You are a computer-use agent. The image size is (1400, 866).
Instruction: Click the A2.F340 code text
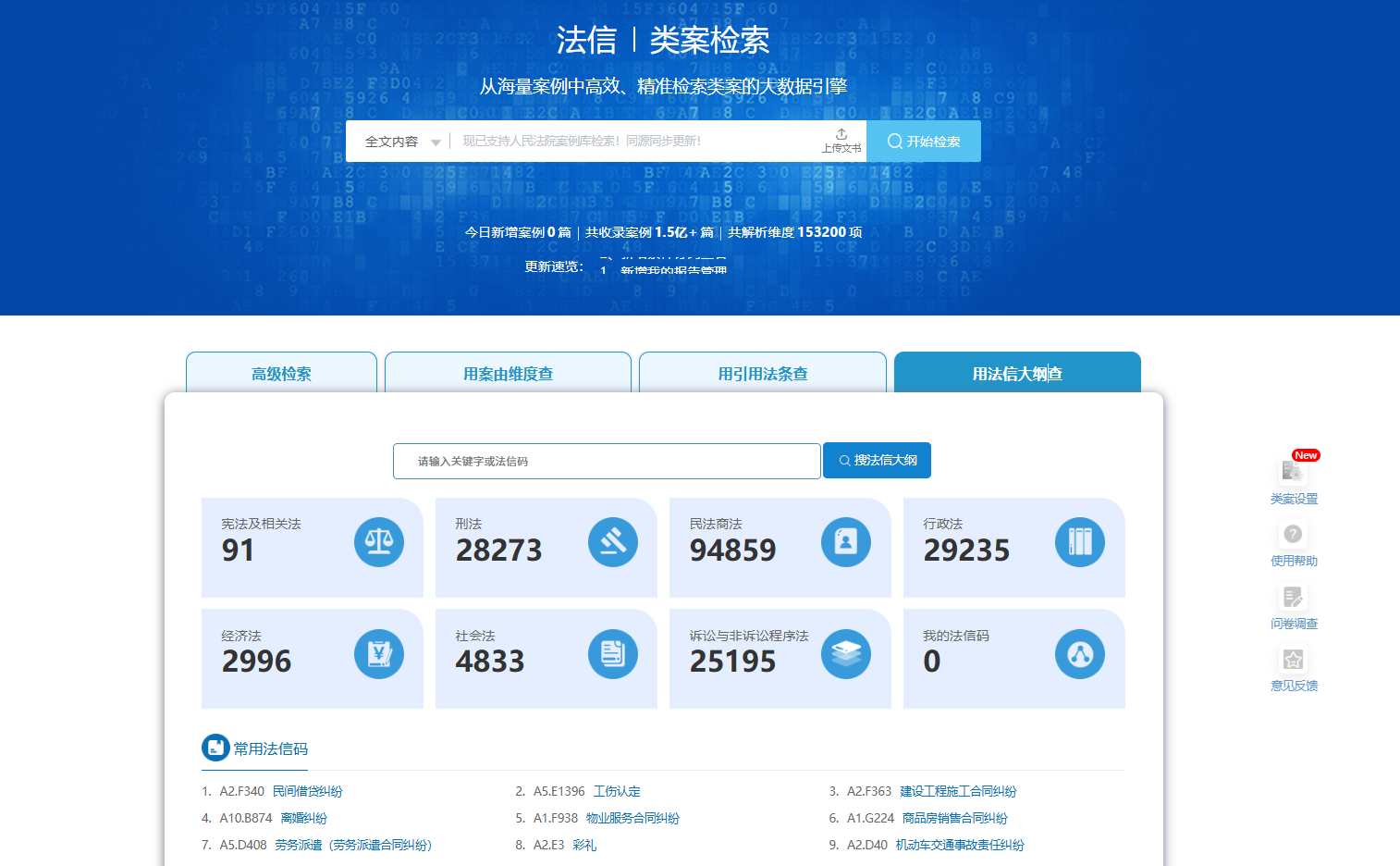(242, 791)
